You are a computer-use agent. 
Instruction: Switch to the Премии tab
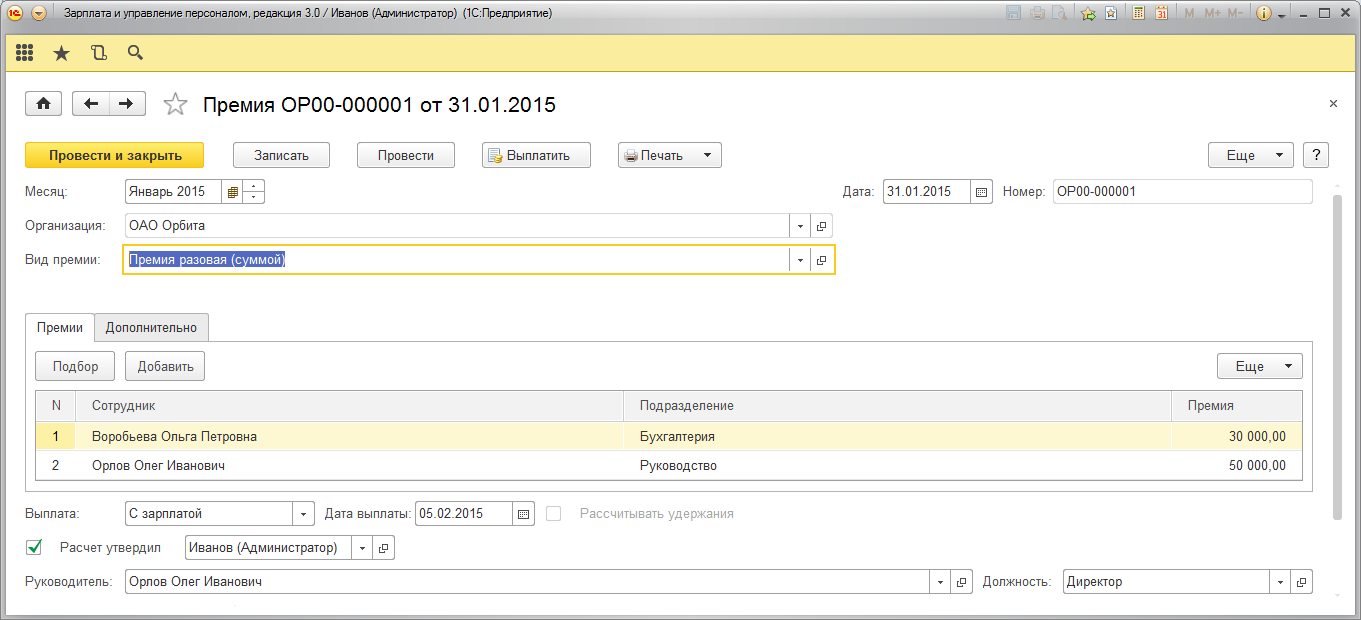[x=60, y=327]
